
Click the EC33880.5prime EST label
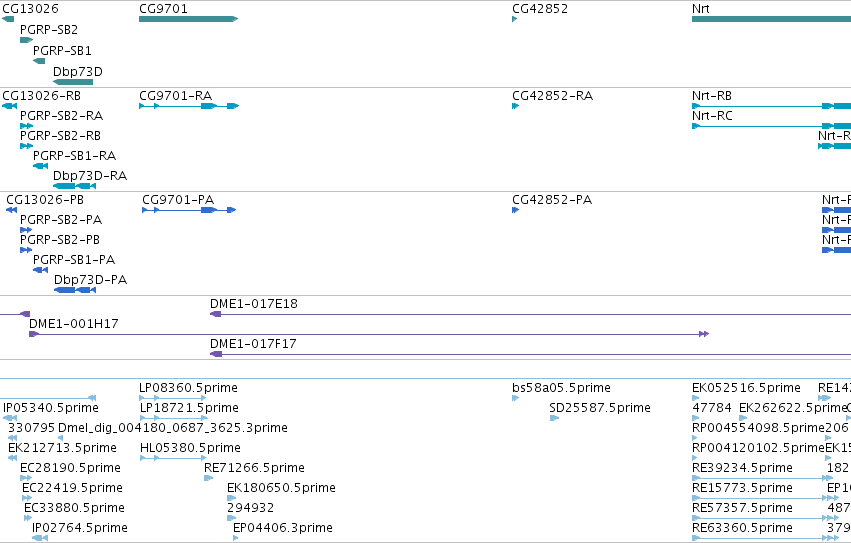[x=74, y=509]
